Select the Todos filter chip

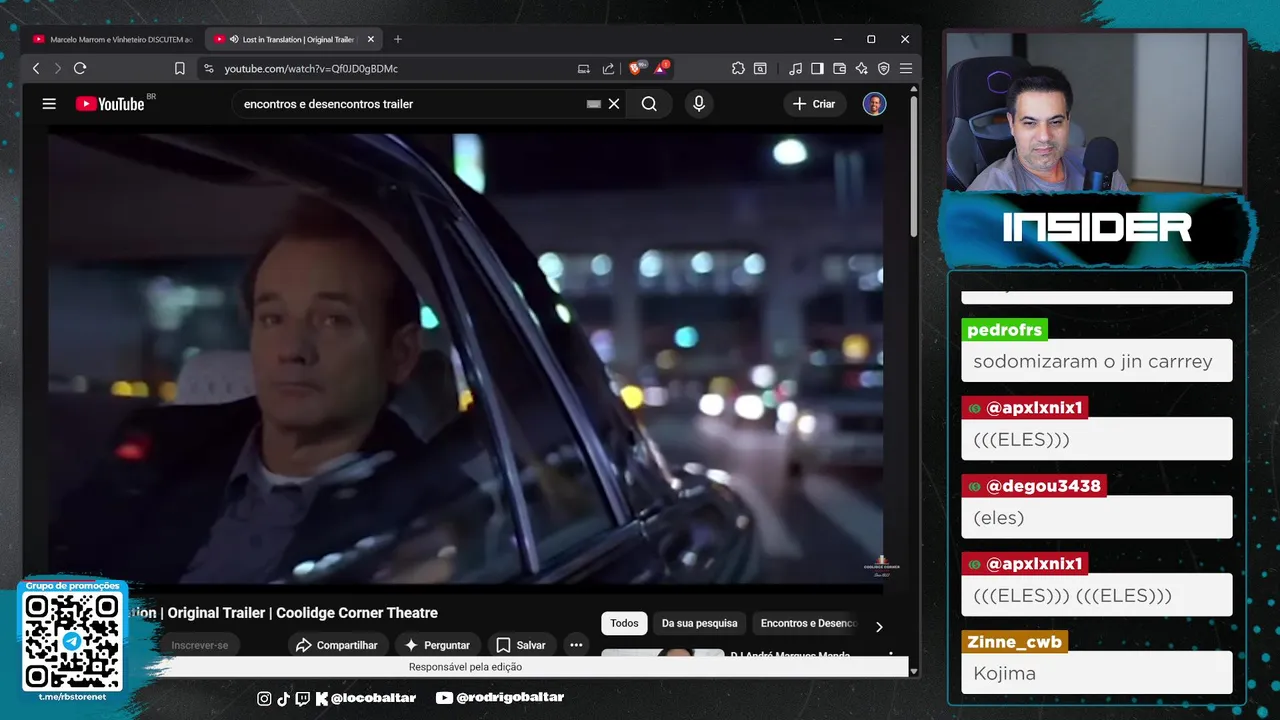coord(624,623)
